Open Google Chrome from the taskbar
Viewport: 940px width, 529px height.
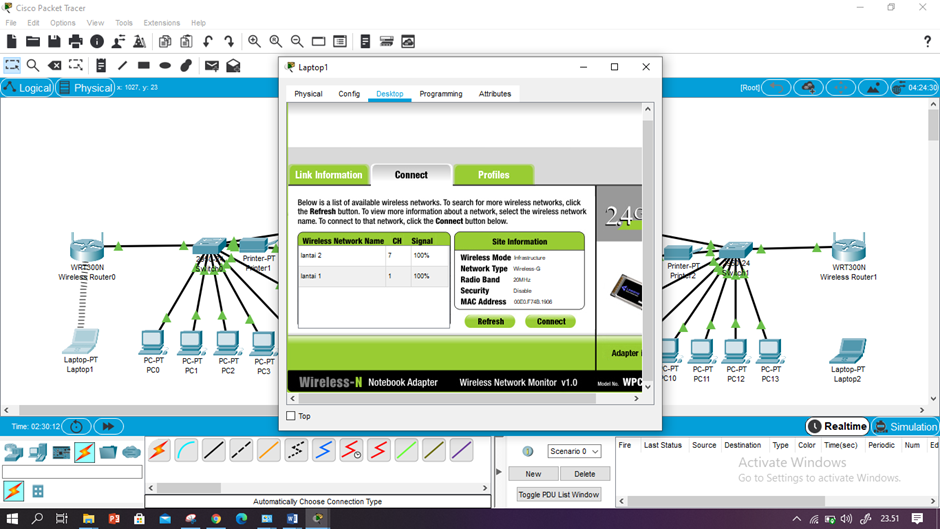pos(216,519)
